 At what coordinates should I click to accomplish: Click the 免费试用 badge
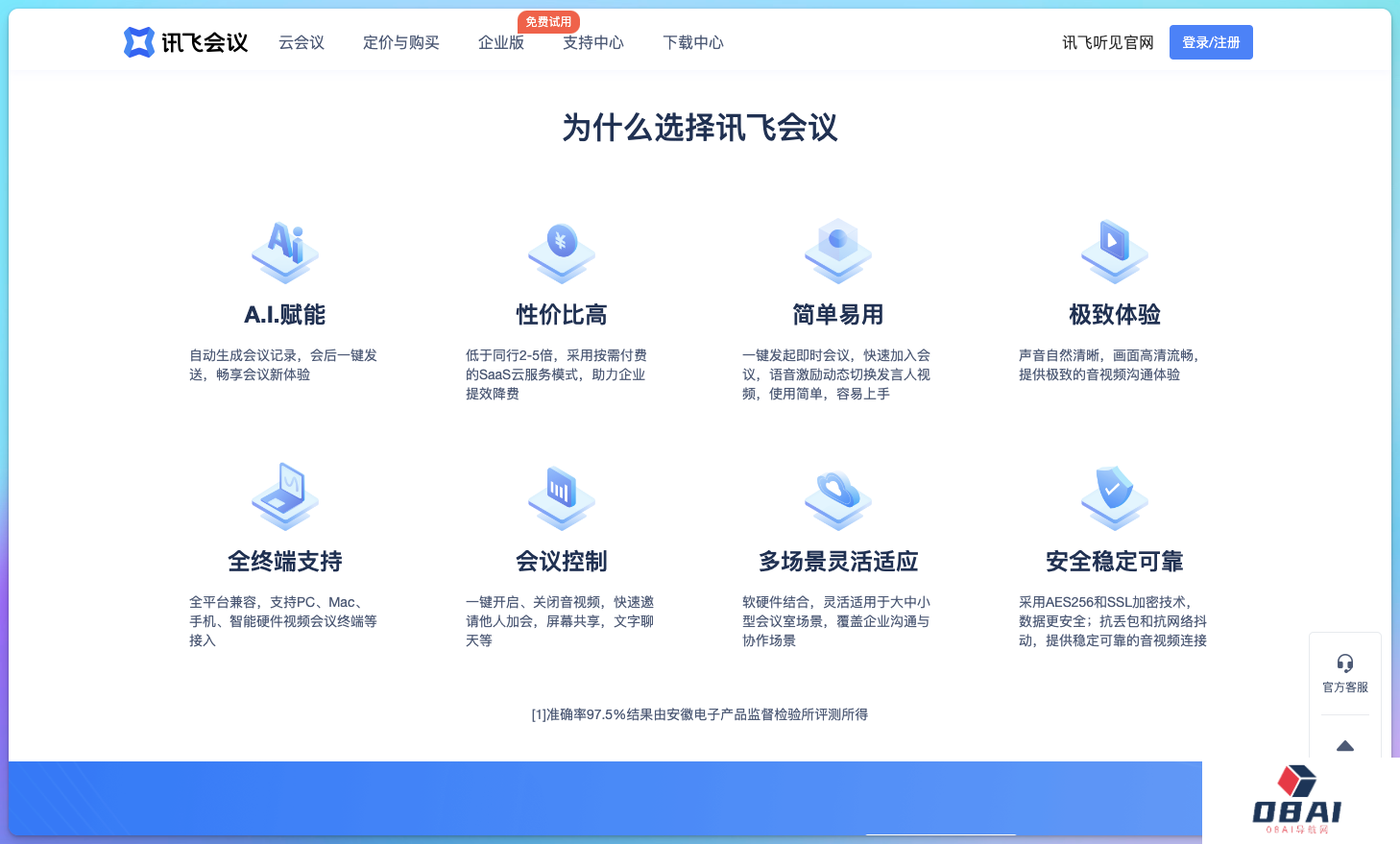pos(548,22)
